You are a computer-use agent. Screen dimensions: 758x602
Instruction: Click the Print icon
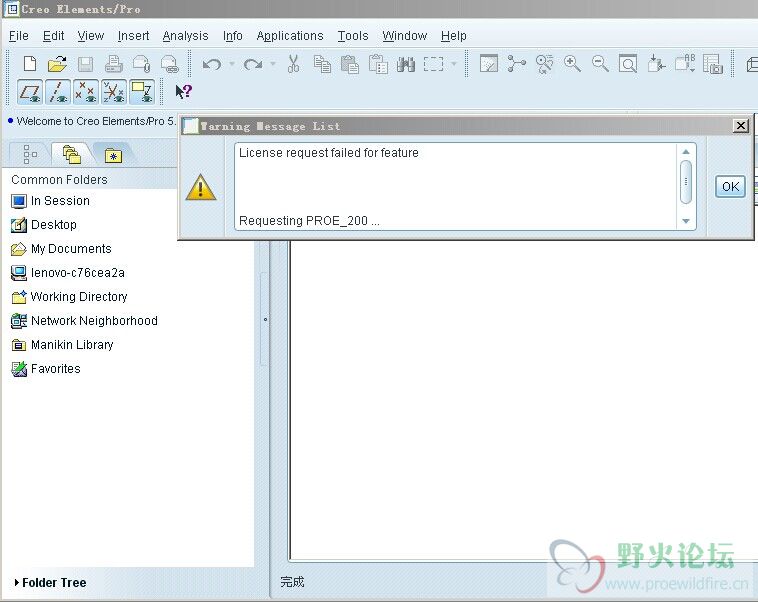tap(114, 64)
